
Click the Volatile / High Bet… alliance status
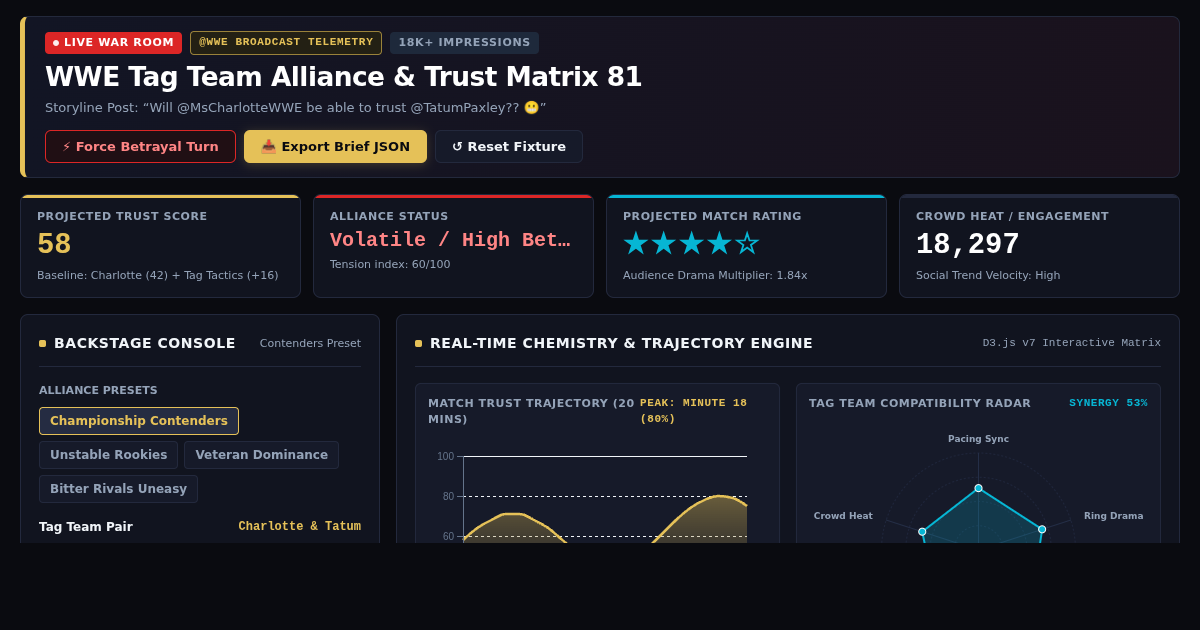[x=450, y=240]
